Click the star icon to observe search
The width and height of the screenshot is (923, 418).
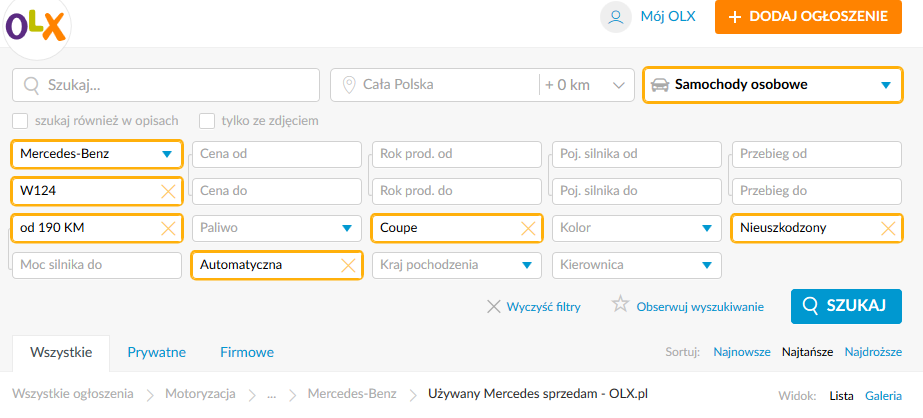pos(620,304)
